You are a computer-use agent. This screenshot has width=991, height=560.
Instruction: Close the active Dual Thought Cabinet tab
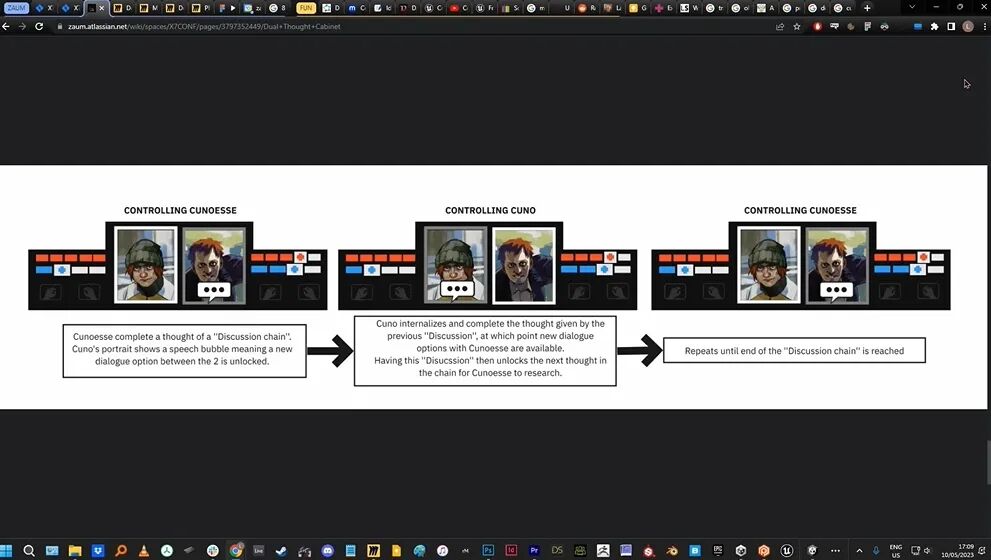102,8
